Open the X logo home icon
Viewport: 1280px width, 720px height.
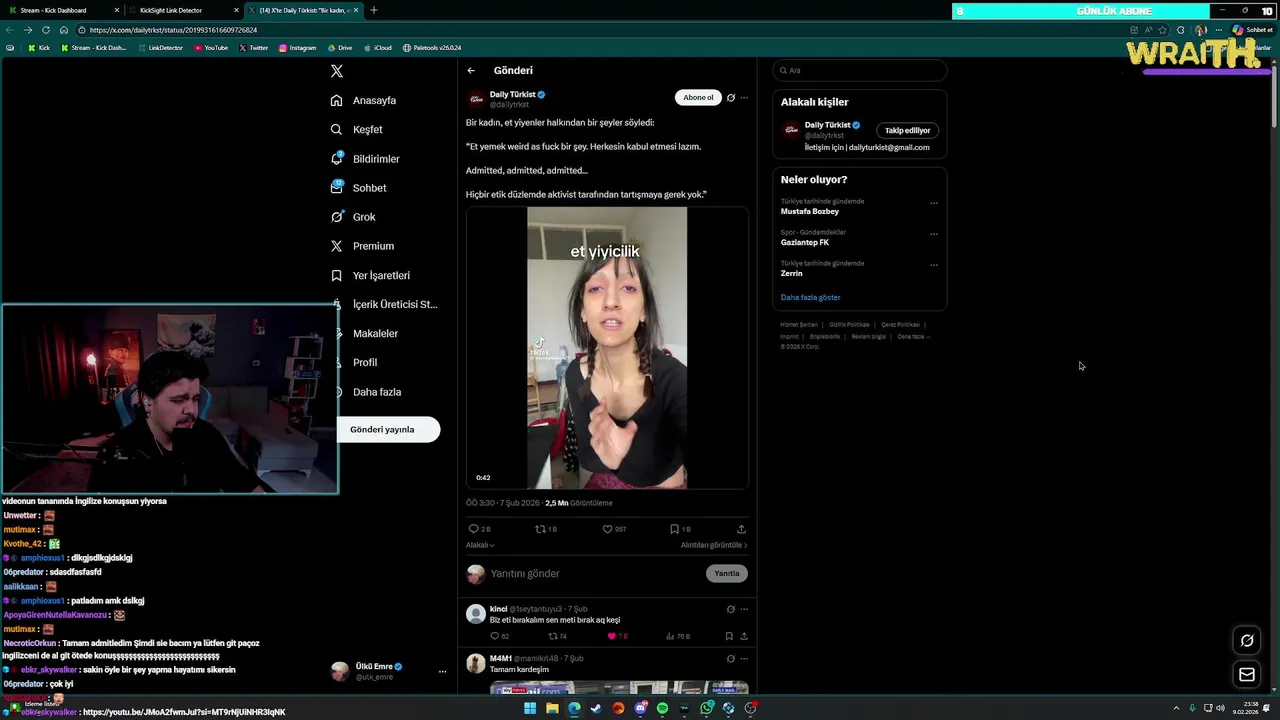[337, 71]
